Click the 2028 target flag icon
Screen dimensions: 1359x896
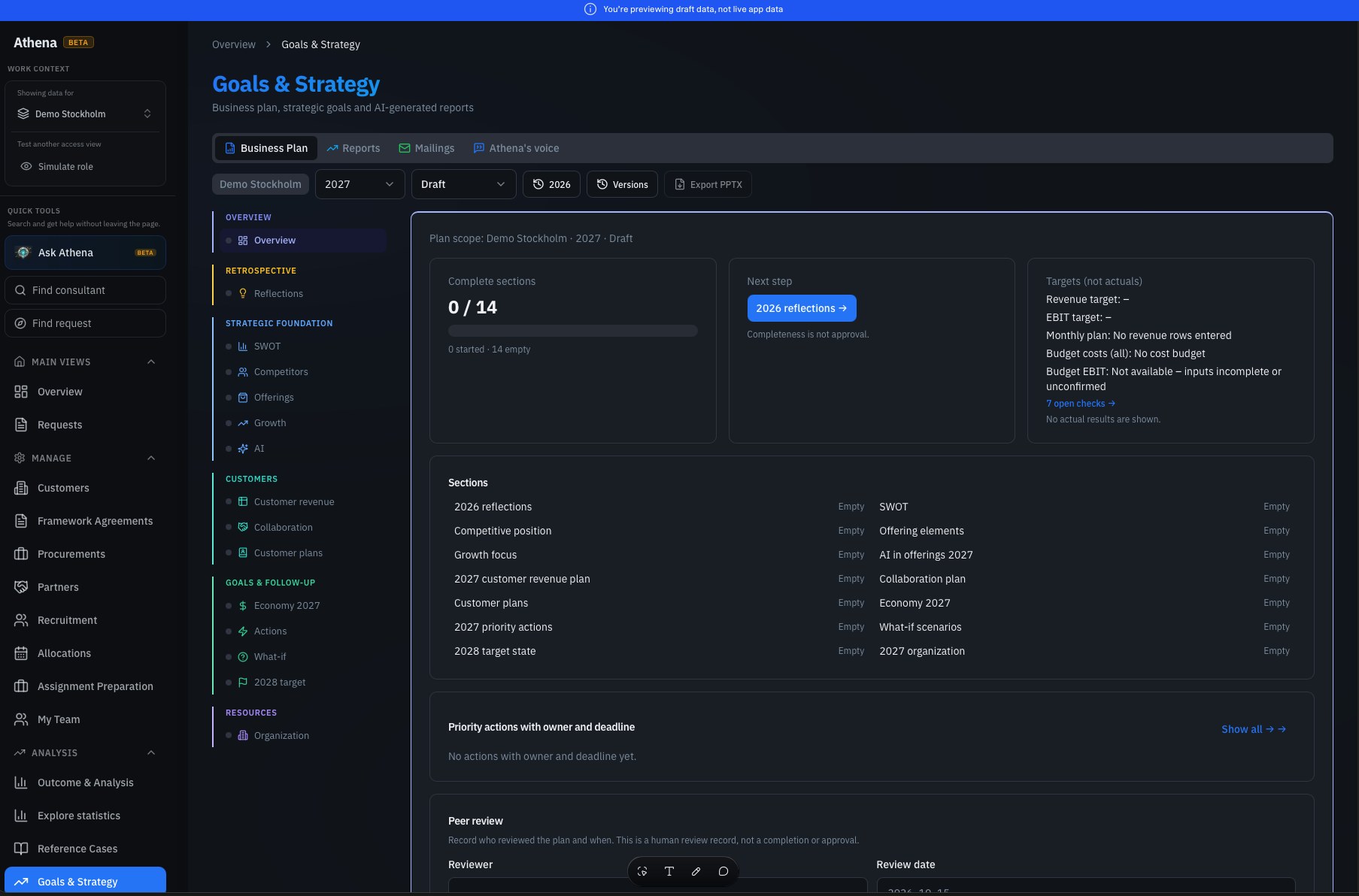243,683
